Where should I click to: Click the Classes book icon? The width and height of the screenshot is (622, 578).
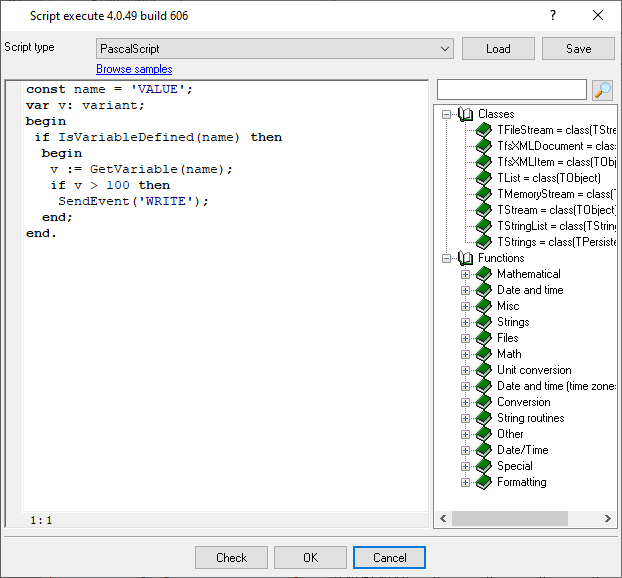click(x=466, y=114)
